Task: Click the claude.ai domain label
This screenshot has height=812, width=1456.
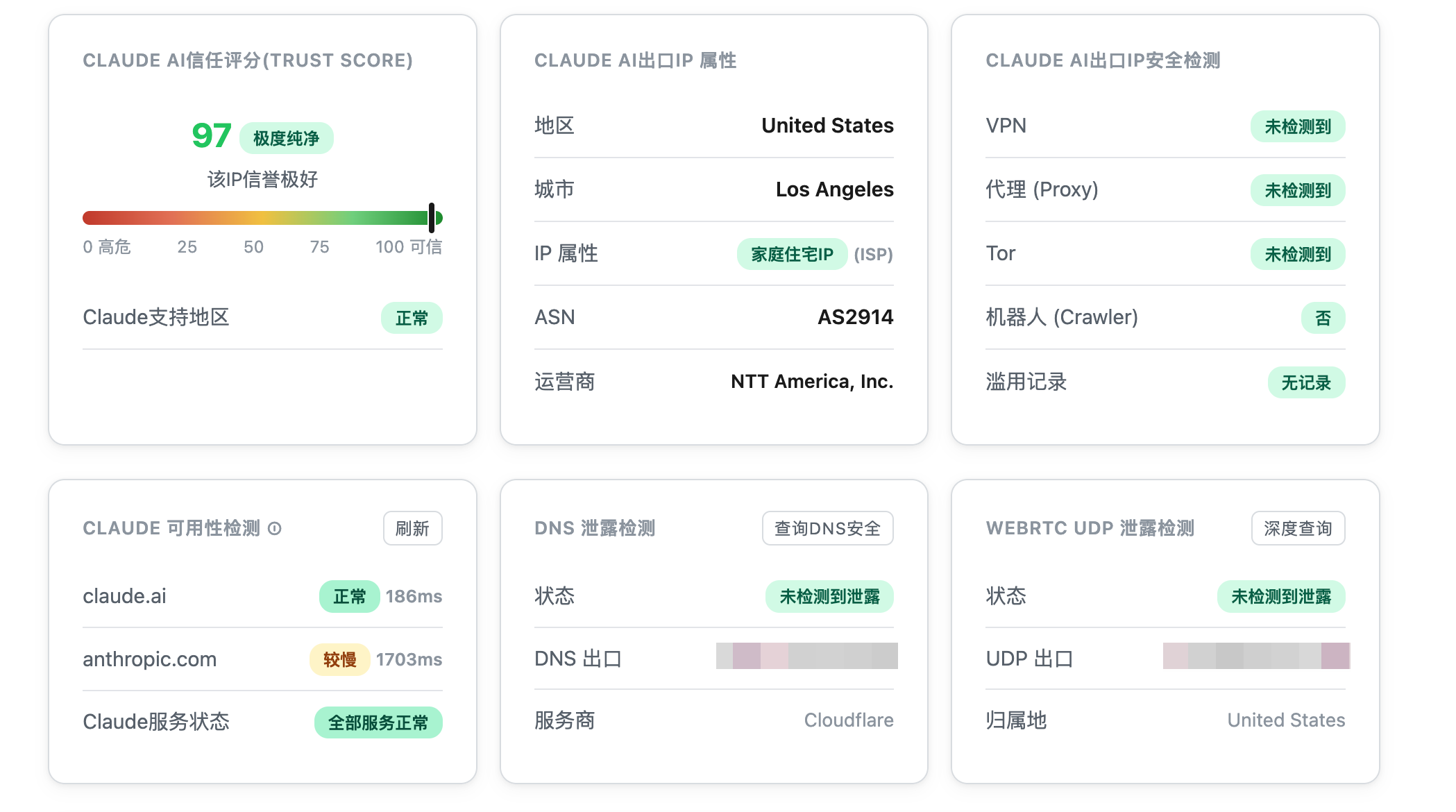Action: tap(124, 596)
